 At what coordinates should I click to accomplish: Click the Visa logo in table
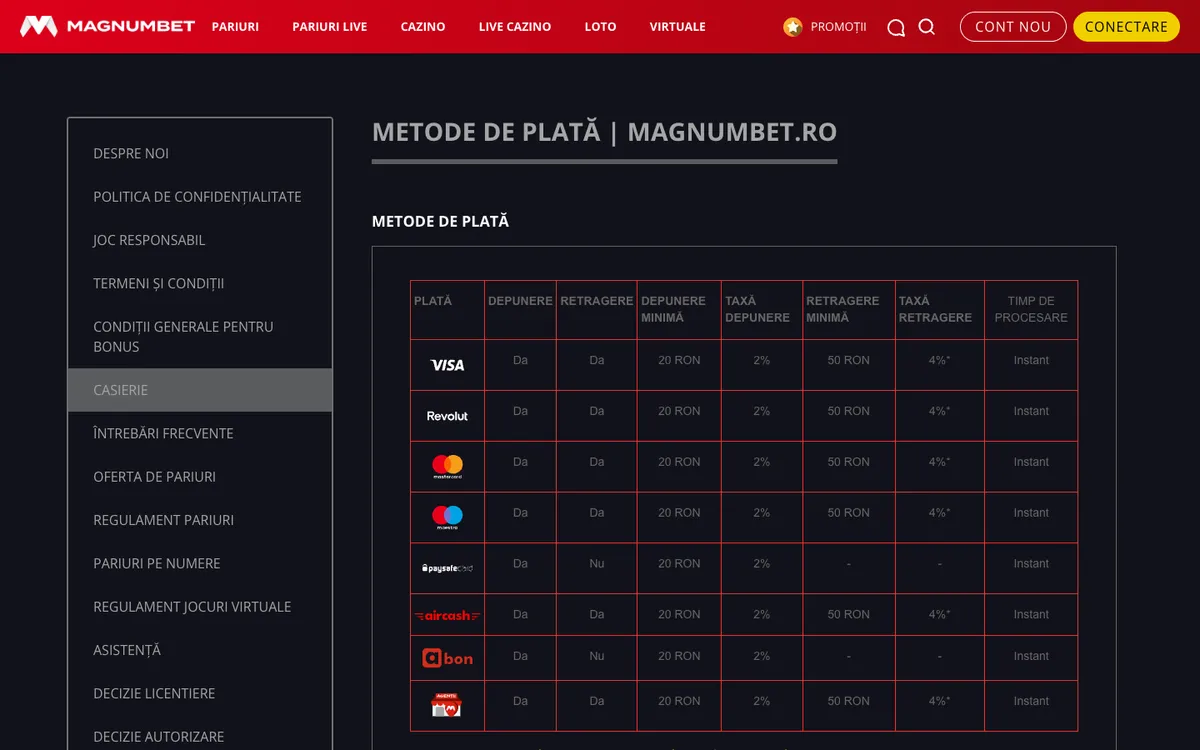point(447,365)
